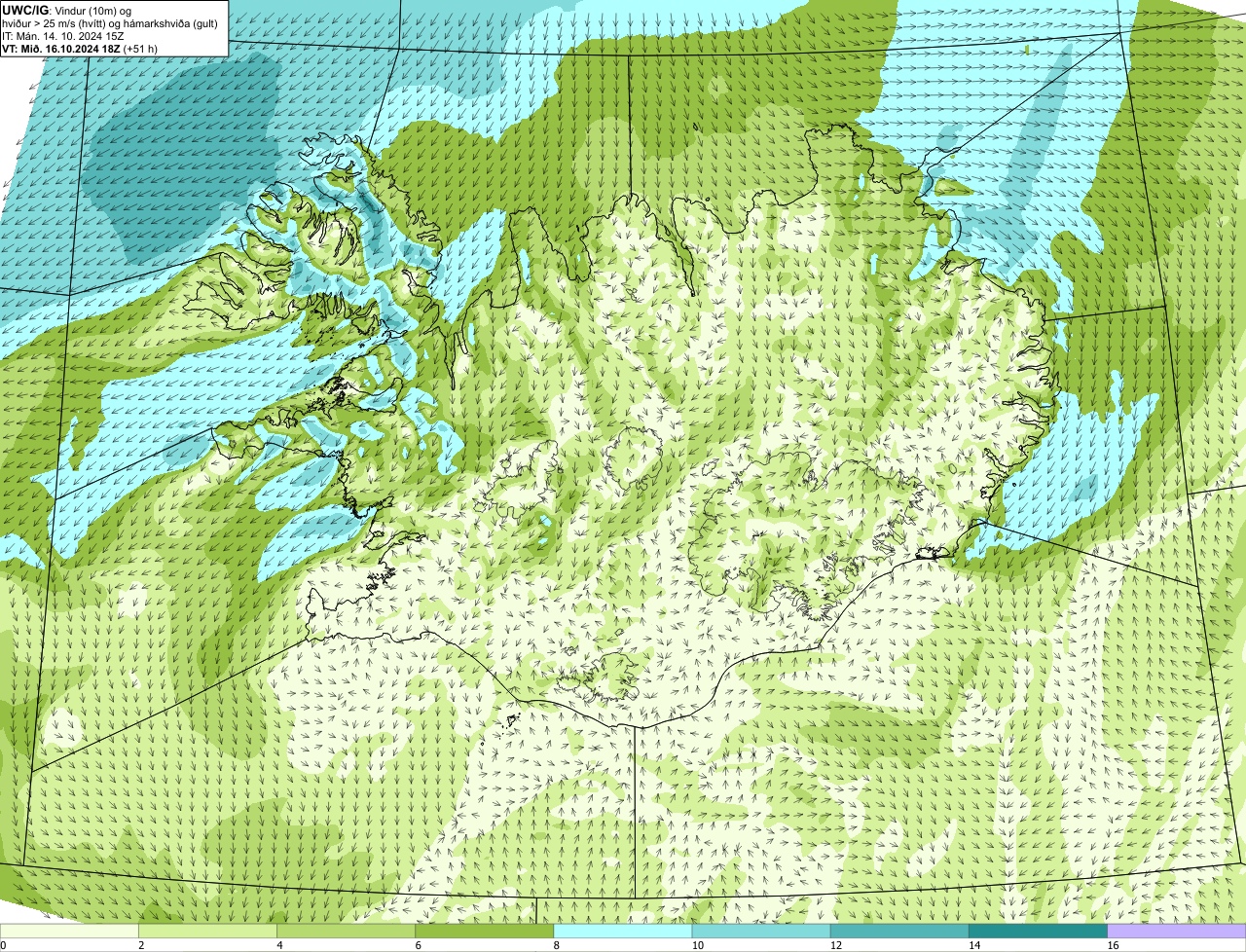Click the title line 'UWC/IG: Vindur (10m) og'
The image size is (1246, 952).
pos(67,10)
